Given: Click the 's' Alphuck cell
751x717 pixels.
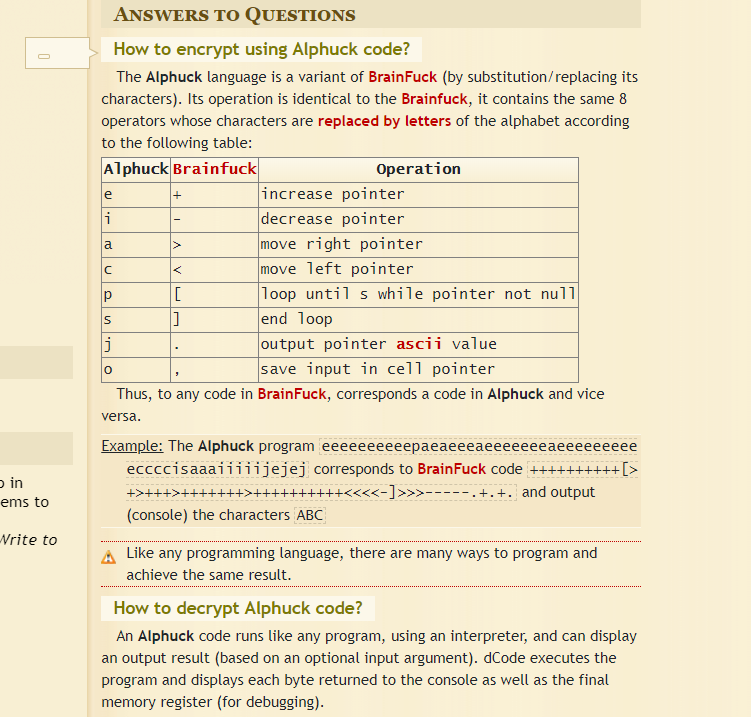Looking at the screenshot, I should (136, 319).
